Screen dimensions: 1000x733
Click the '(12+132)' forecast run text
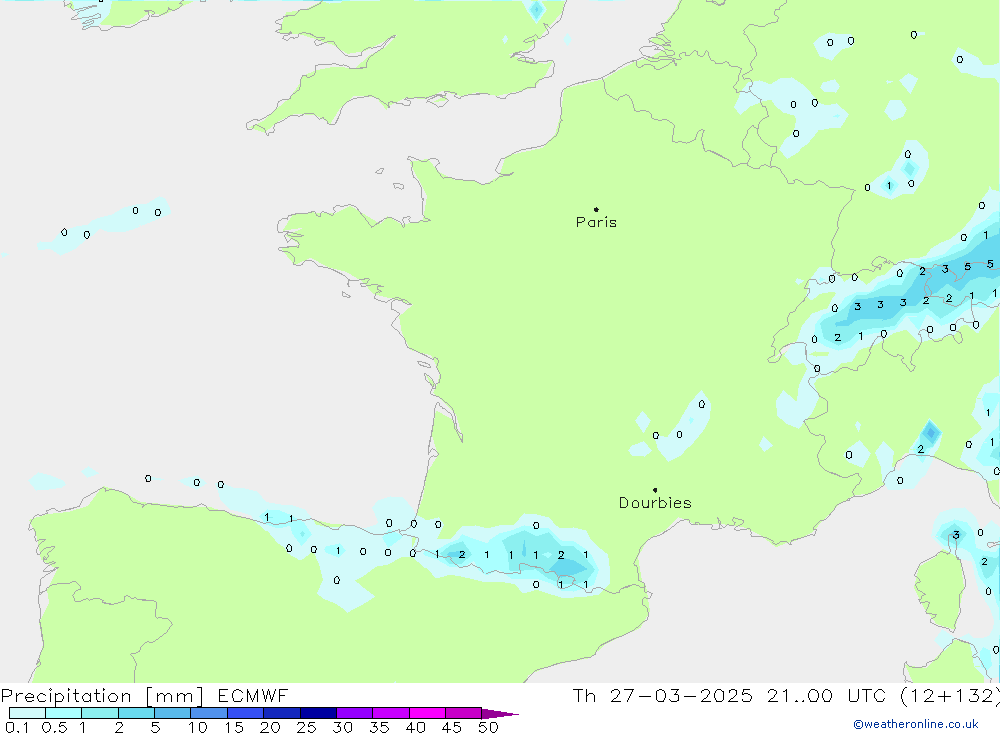click(x=950, y=696)
